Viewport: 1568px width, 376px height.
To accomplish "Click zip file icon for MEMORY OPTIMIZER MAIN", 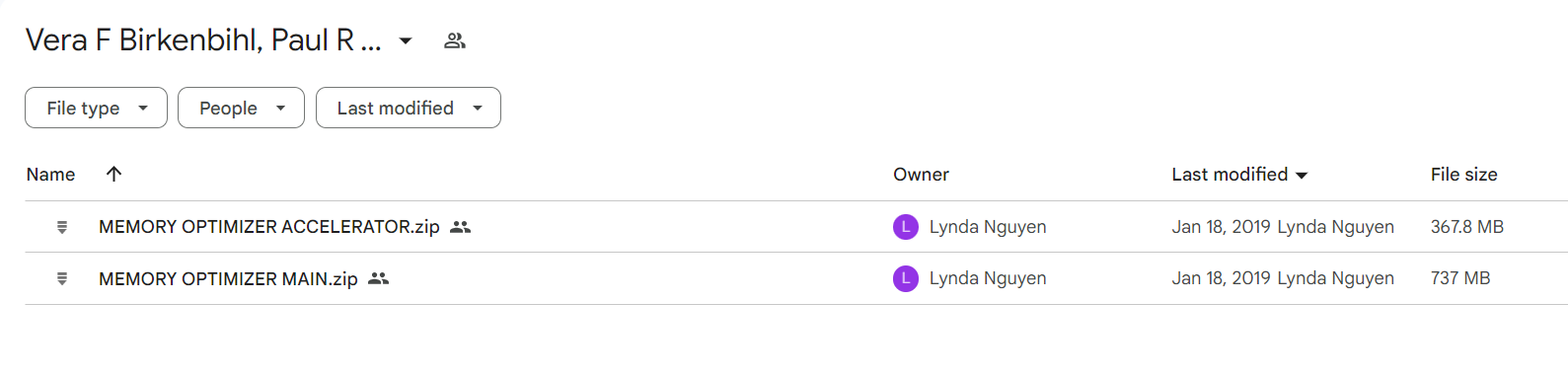I will point(62,279).
